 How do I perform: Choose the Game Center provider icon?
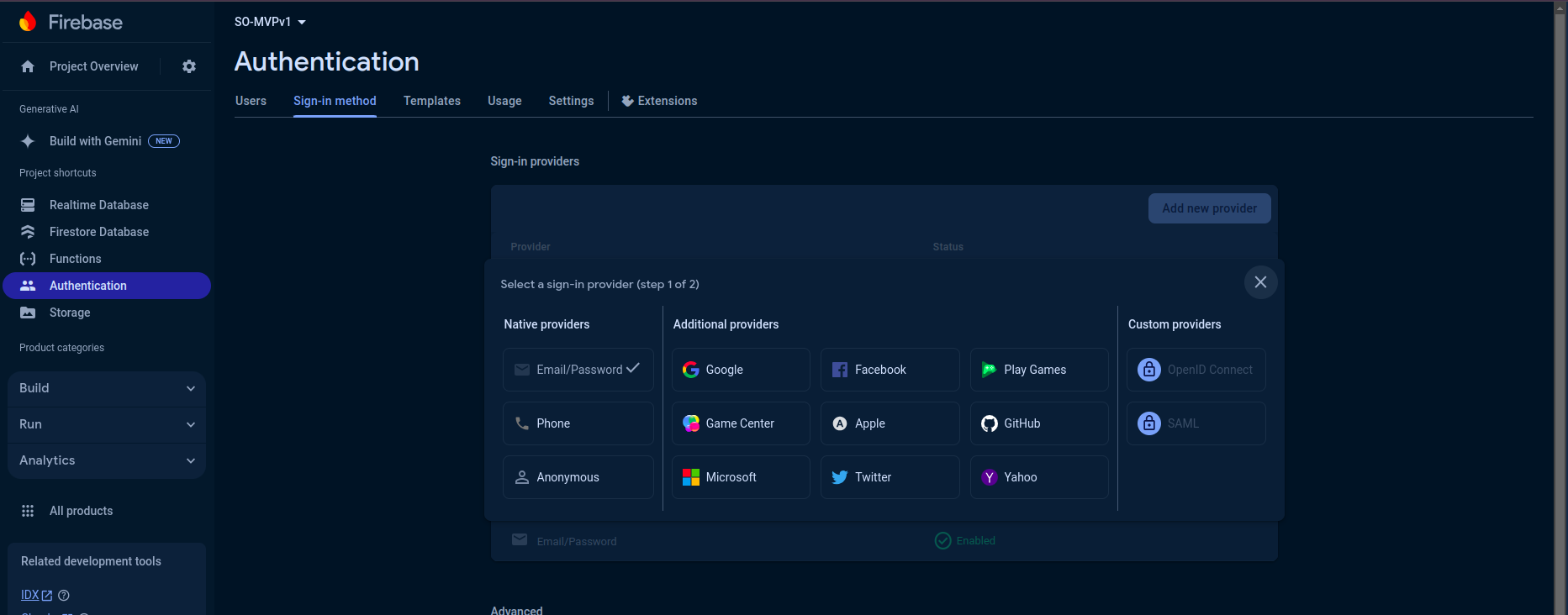pos(691,423)
